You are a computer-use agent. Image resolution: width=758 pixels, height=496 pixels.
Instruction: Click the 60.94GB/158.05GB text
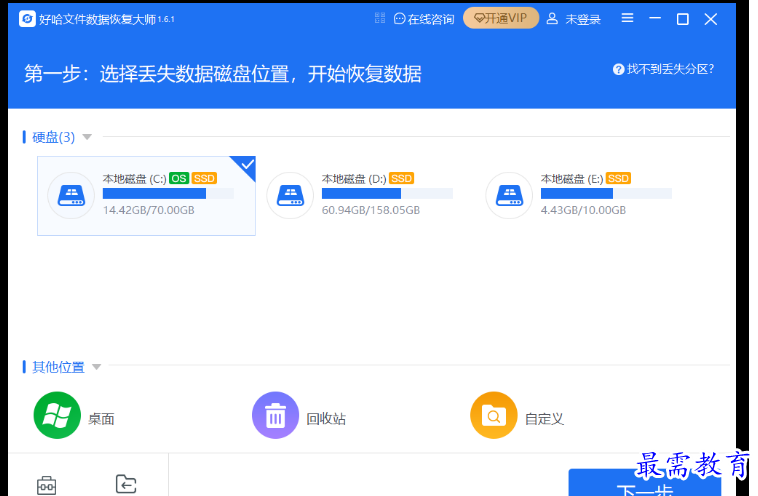[x=371, y=210]
